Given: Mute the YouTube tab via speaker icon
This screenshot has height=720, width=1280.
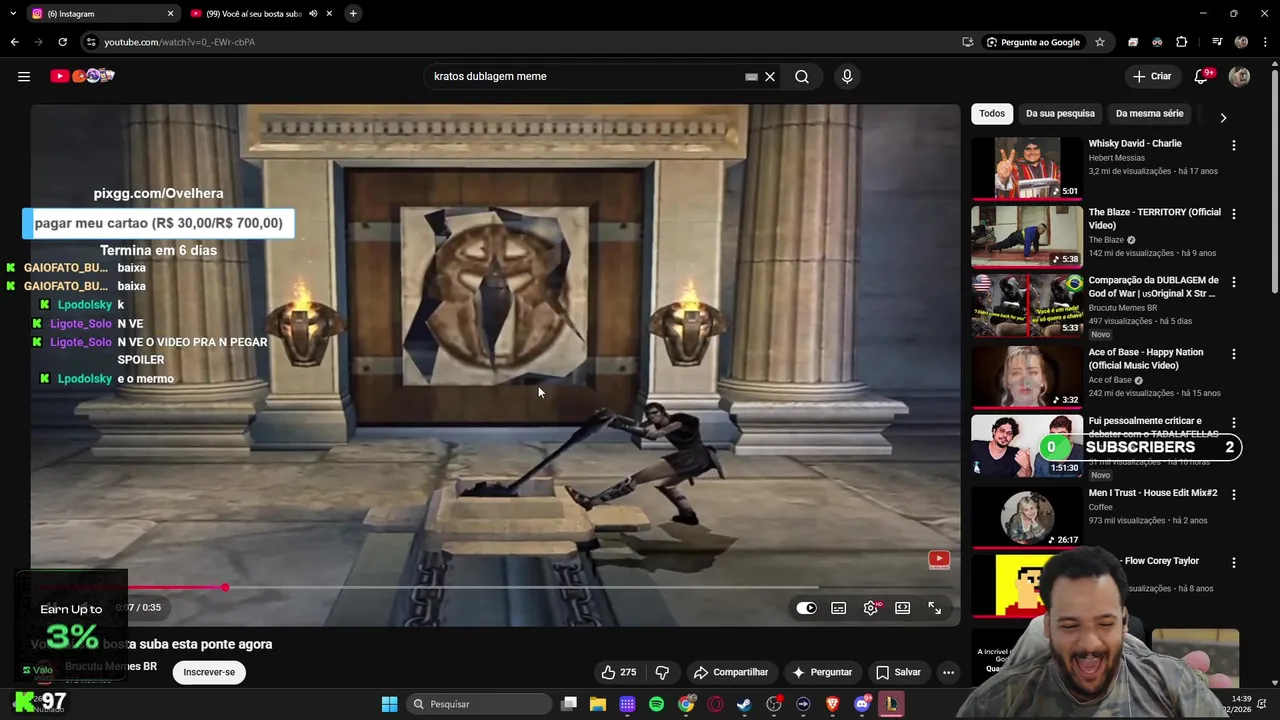Looking at the screenshot, I should click(x=313, y=14).
